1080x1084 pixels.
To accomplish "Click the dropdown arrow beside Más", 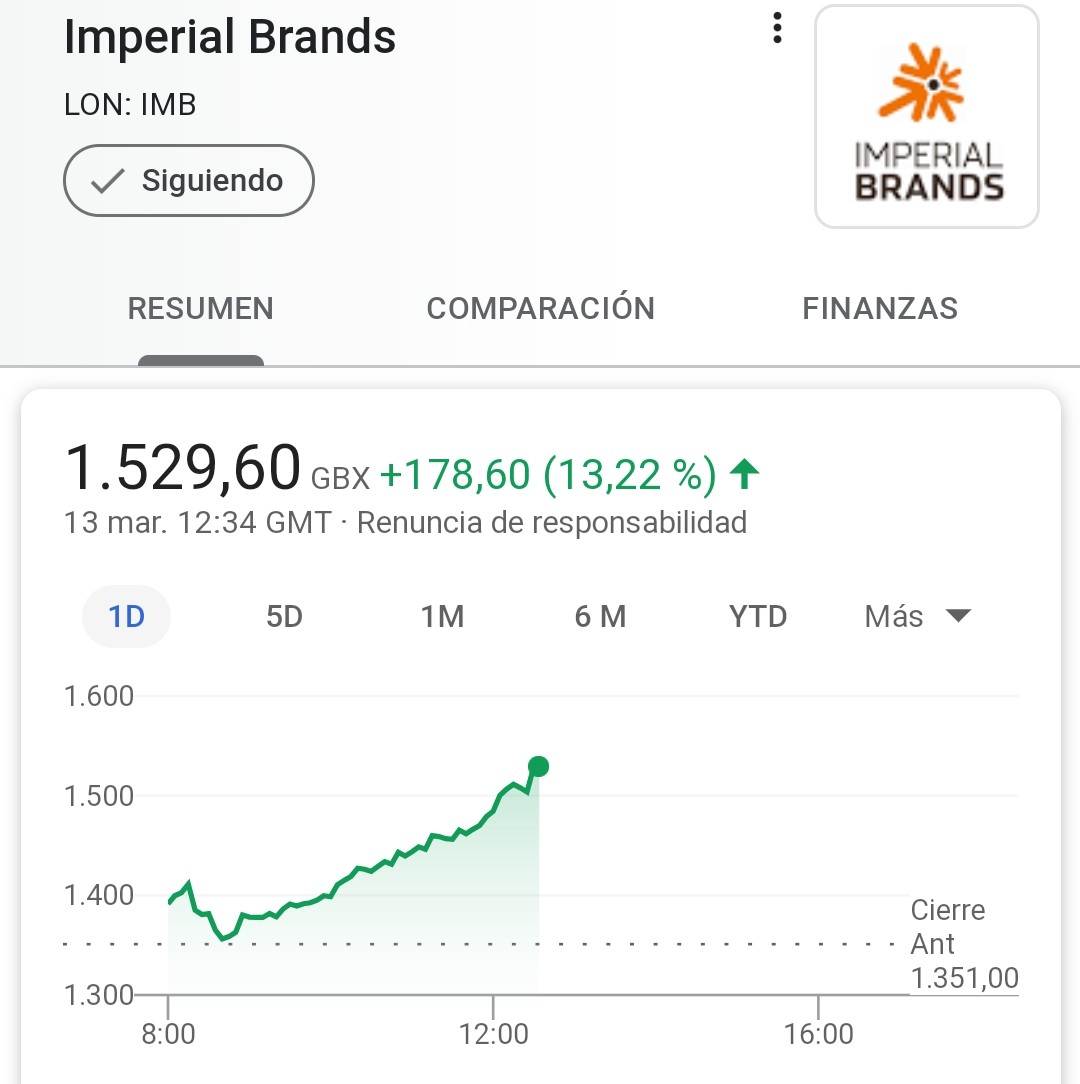I will coord(958,615).
